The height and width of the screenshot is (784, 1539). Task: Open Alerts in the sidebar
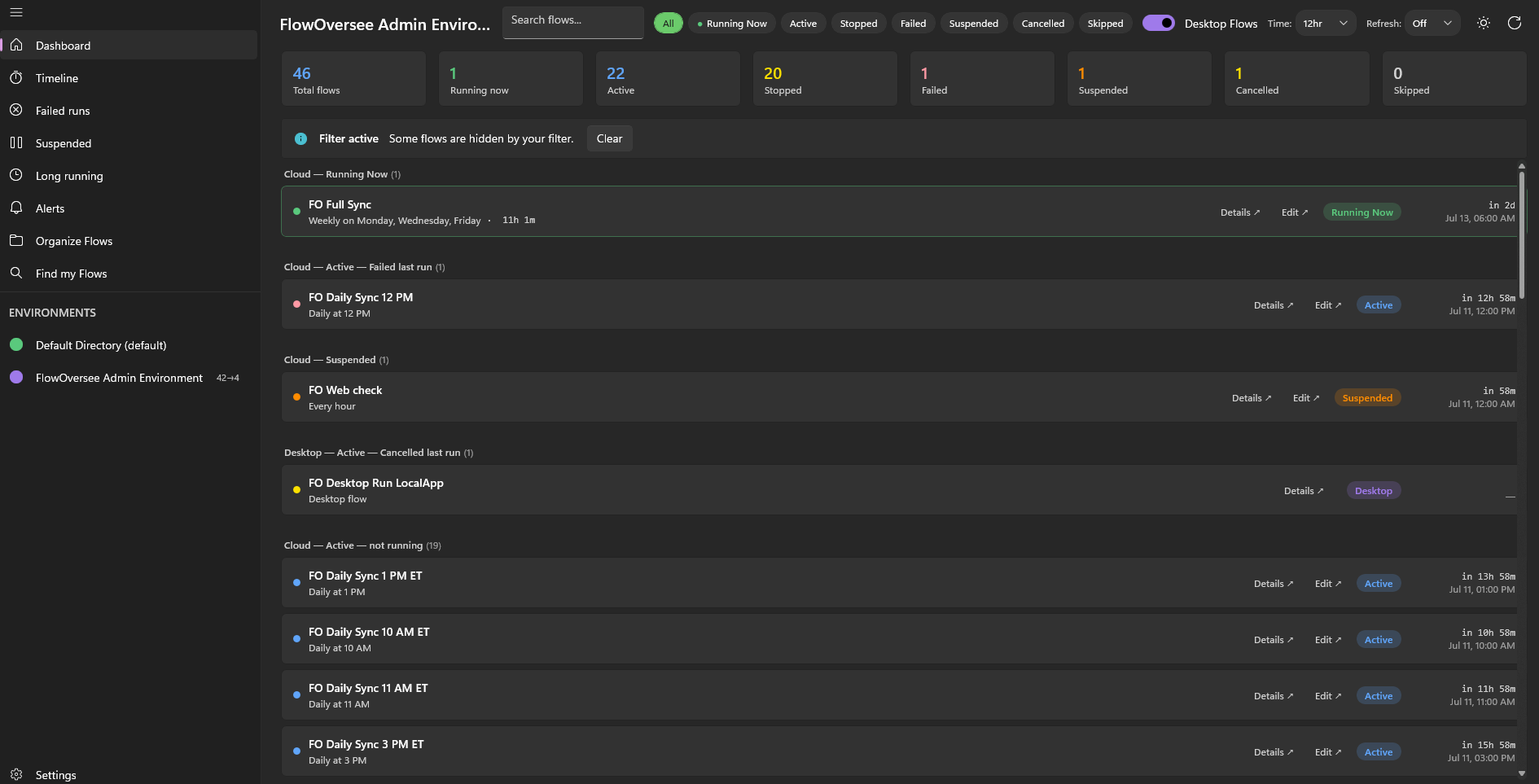(x=129, y=208)
